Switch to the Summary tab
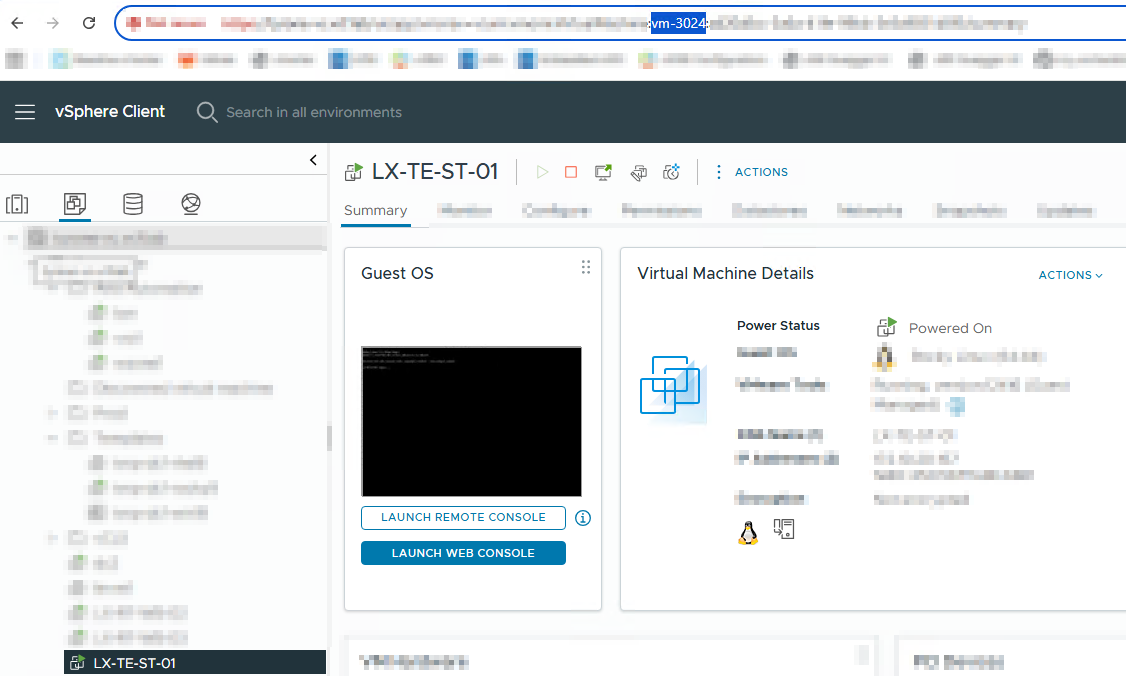 [375, 210]
